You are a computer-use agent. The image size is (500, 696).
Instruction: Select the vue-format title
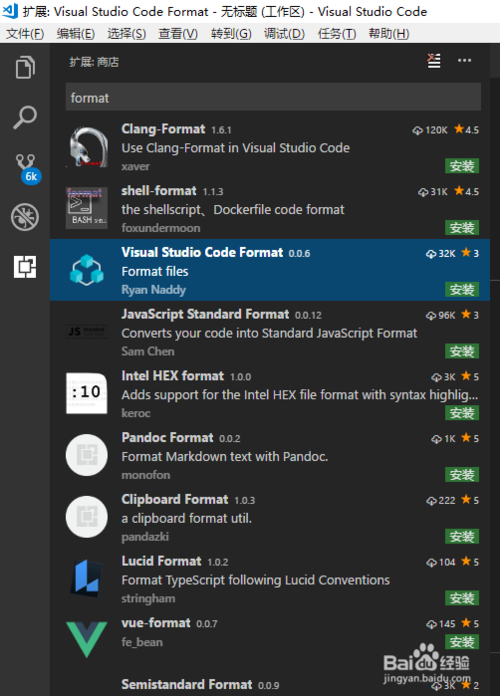(156, 622)
